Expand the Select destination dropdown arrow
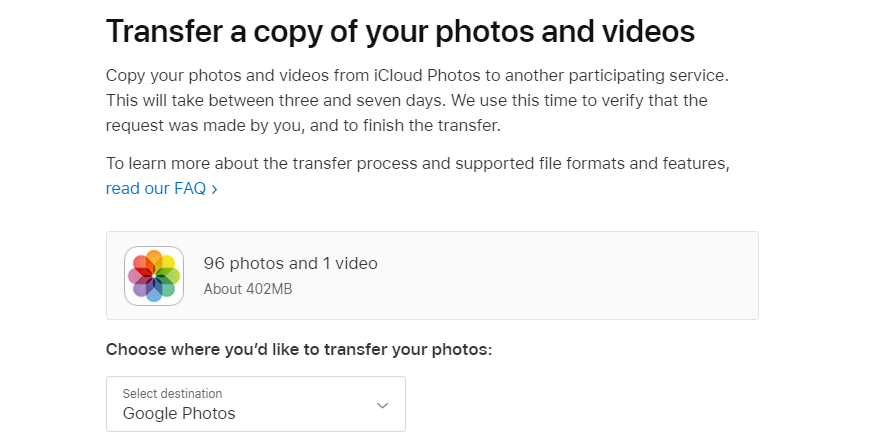876x438 pixels. tap(382, 405)
